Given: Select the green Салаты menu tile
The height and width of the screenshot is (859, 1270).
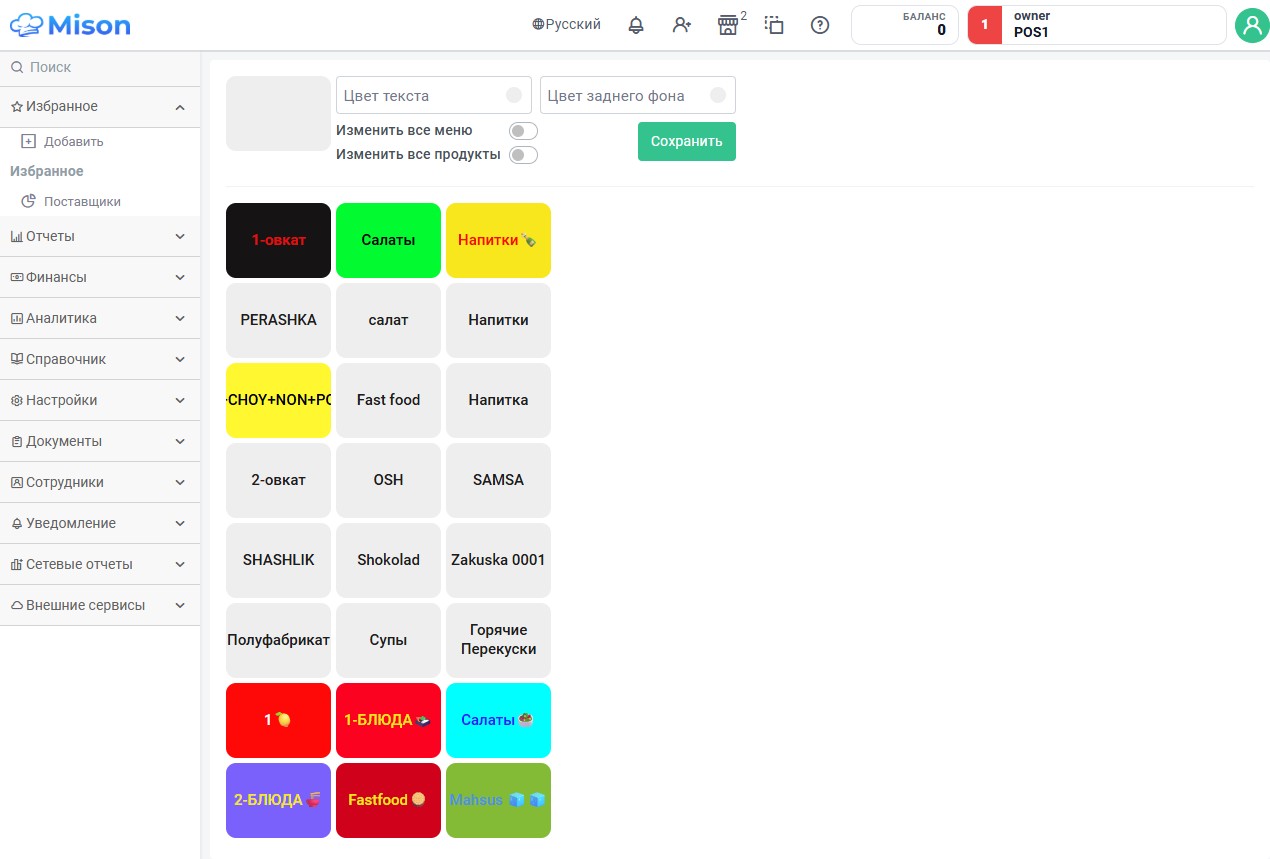Looking at the screenshot, I should point(388,240).
